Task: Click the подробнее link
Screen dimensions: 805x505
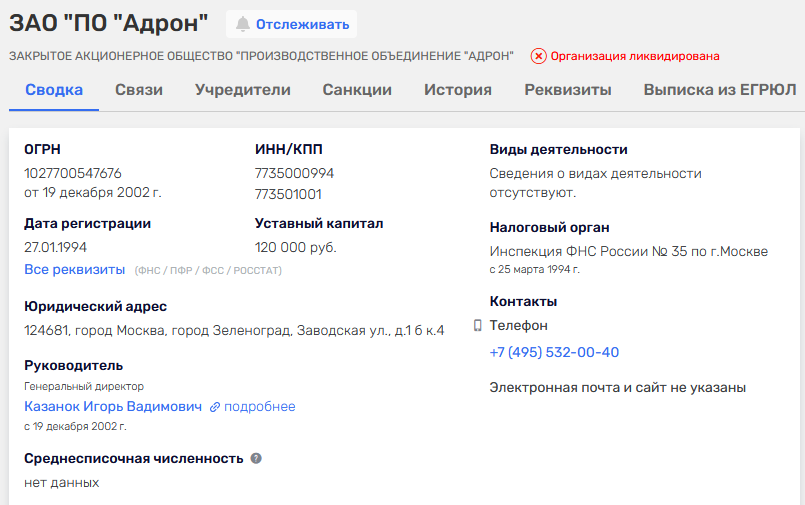Action: pos(260,406)
